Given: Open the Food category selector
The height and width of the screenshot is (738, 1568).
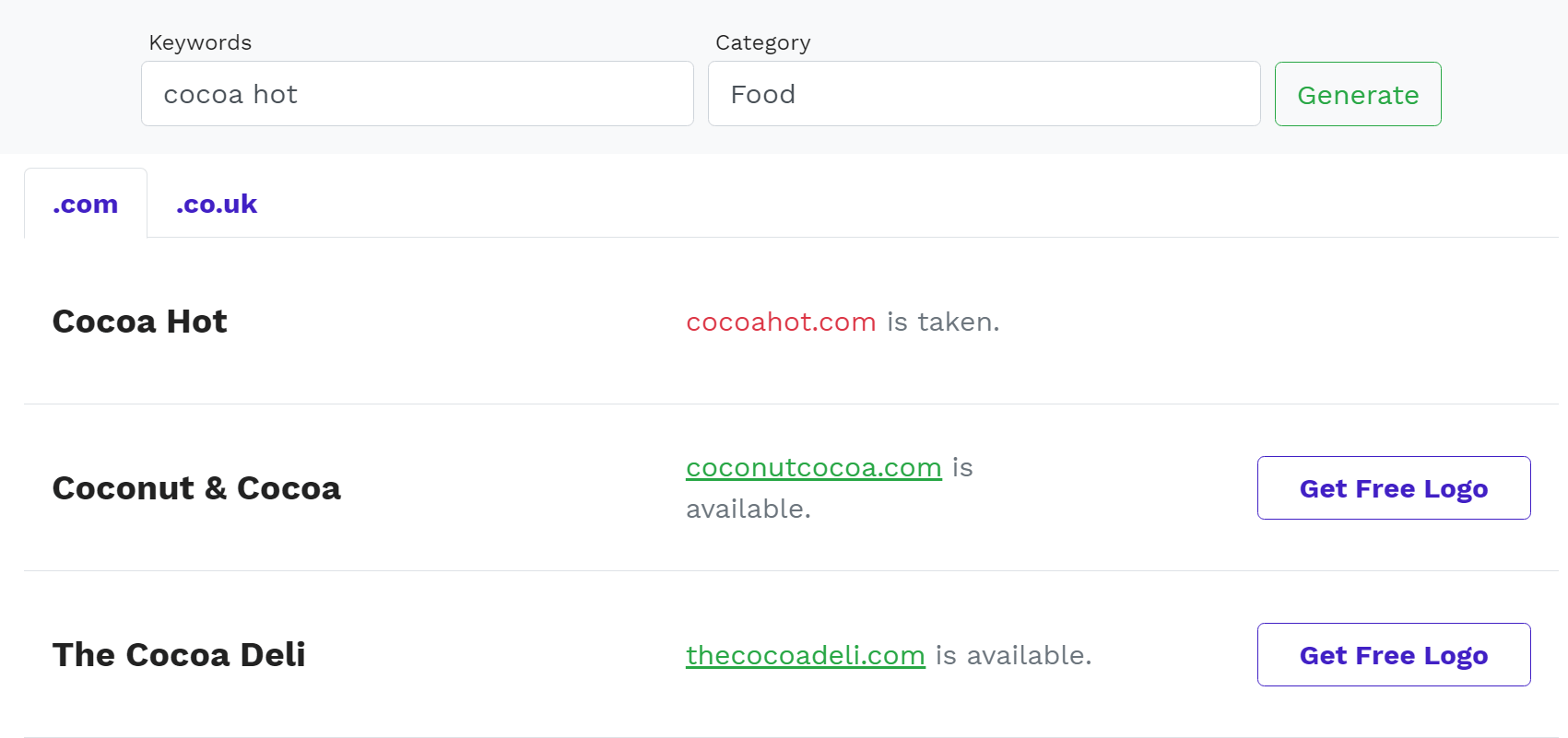Looking at the screenshot, I should (984, 93).
